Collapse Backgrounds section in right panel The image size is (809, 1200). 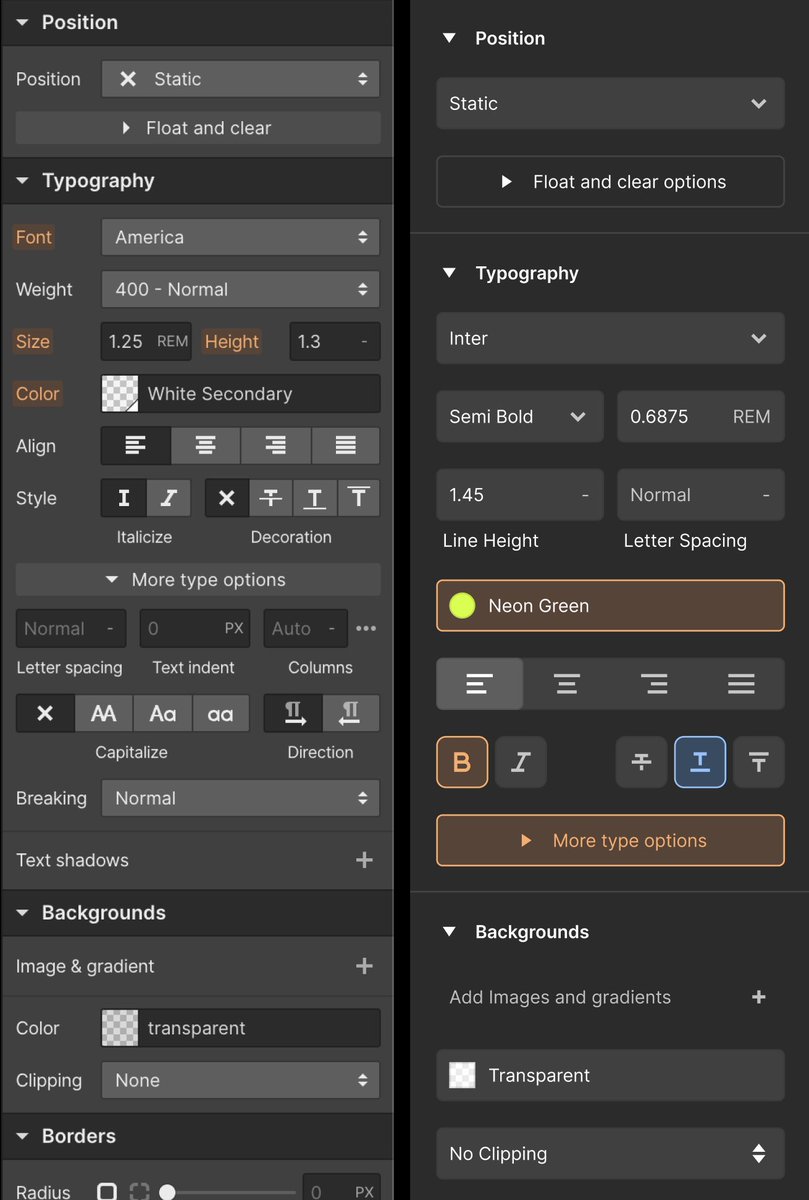(450, 932)
